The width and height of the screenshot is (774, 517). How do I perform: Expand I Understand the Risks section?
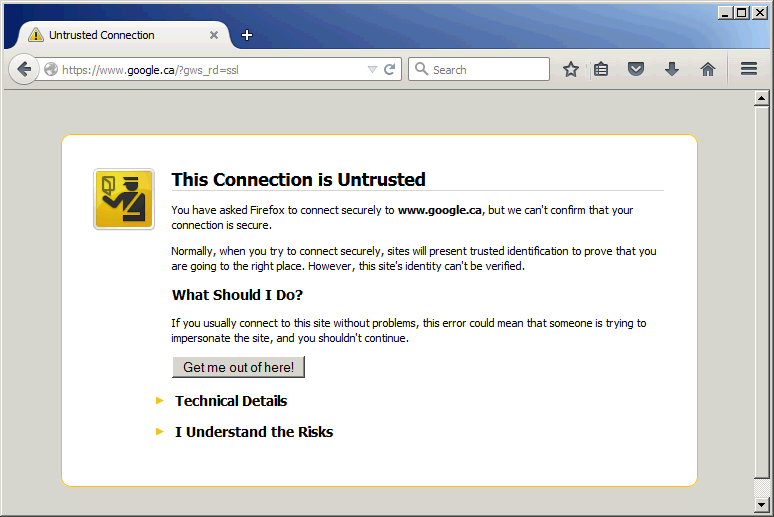[x=254, y=432]
